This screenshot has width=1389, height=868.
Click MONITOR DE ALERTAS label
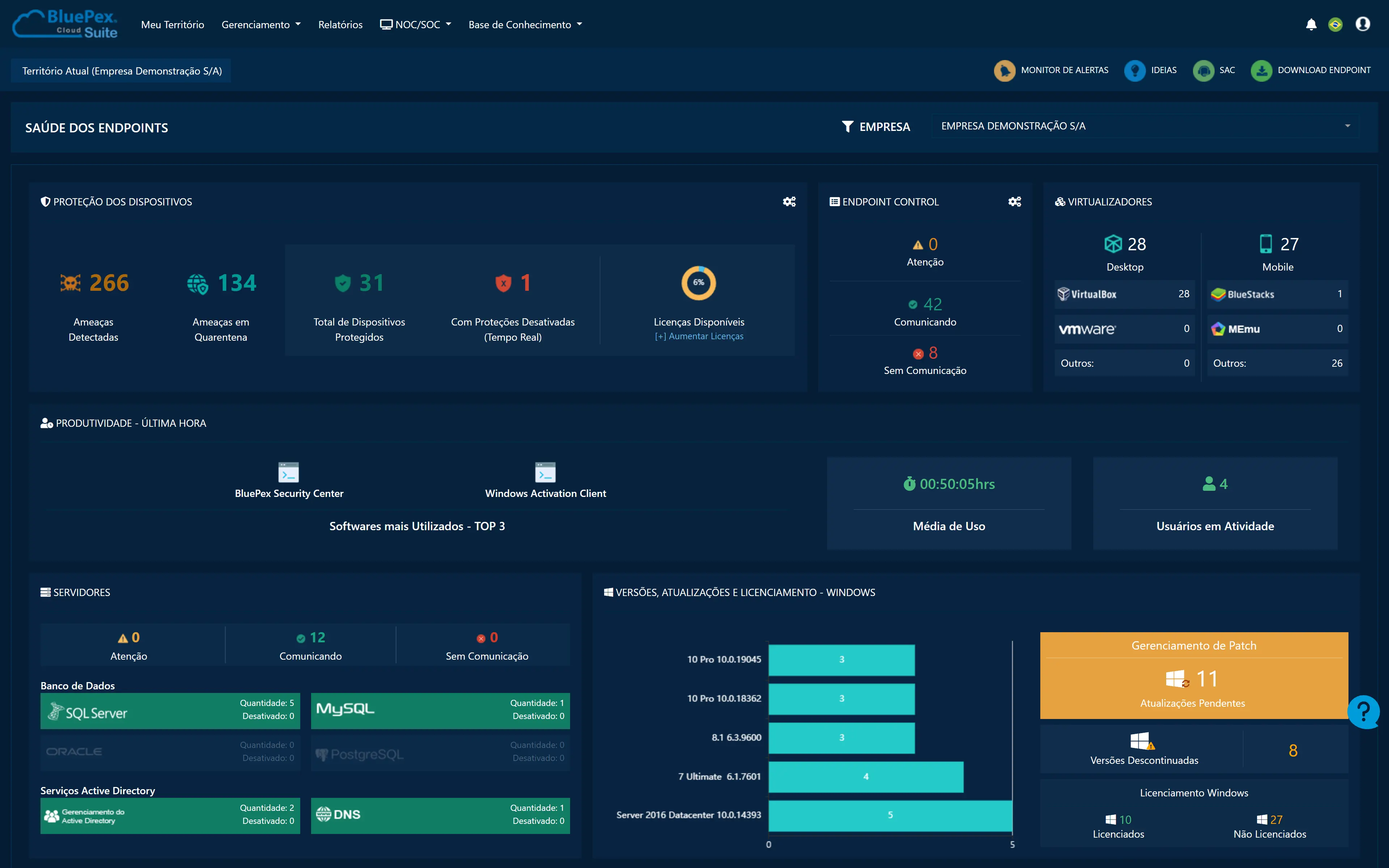tap(1065, 70)
